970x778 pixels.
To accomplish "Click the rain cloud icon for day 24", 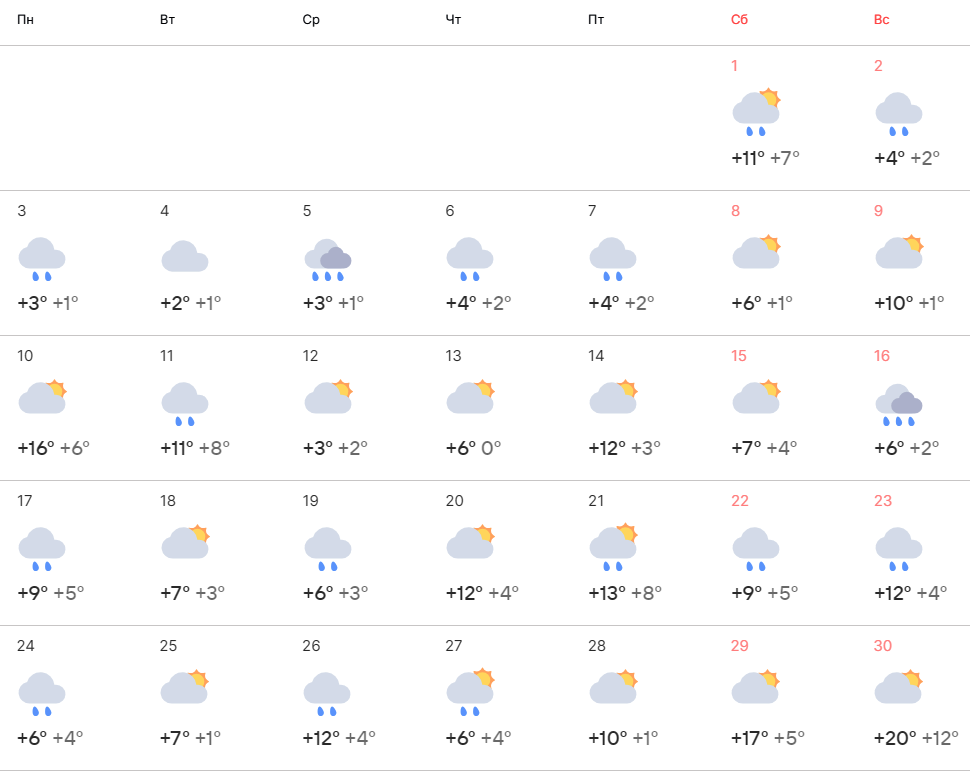I will [42, 693].
